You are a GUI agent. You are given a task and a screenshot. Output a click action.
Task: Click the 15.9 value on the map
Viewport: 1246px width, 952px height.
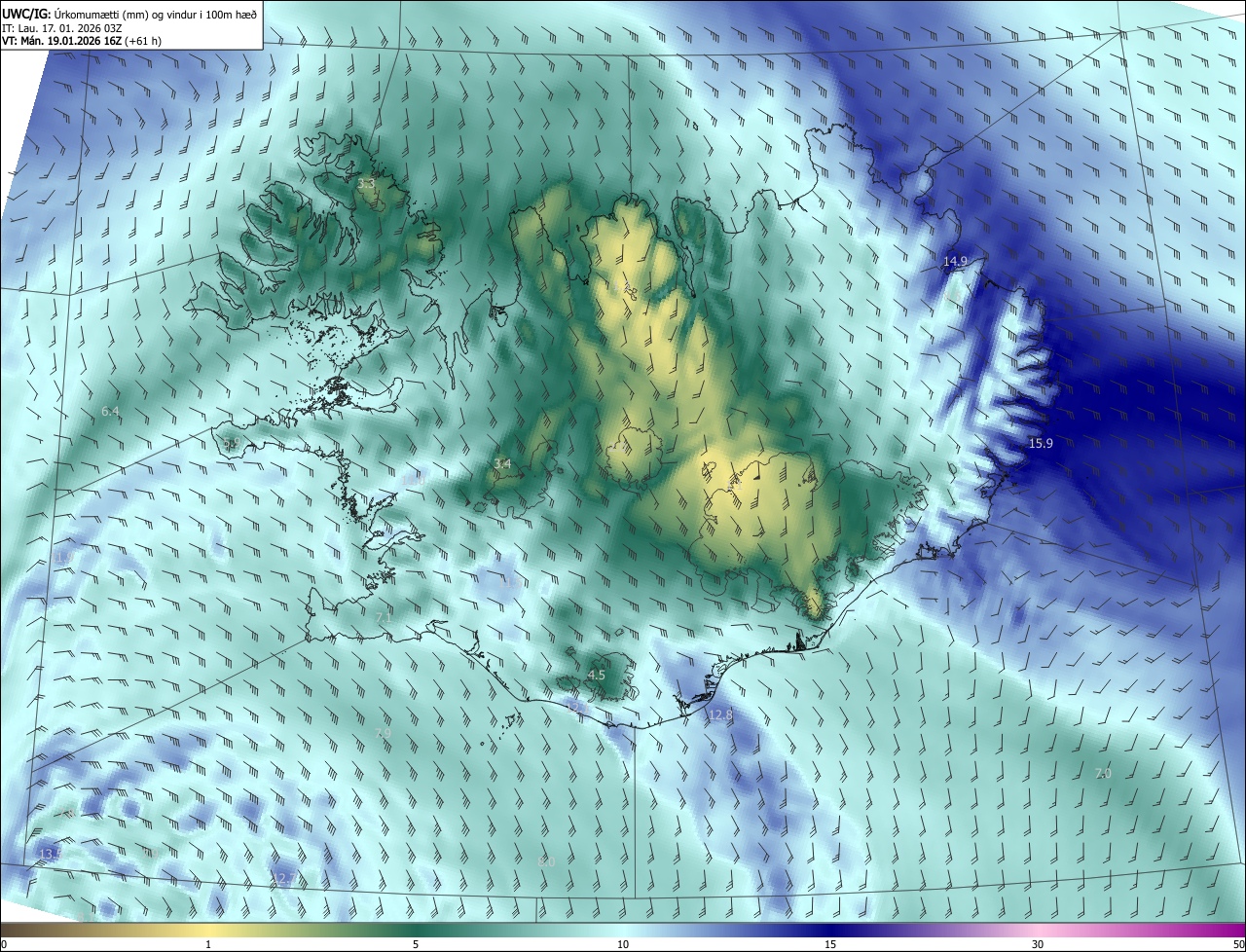click(x=1041, y=443)
